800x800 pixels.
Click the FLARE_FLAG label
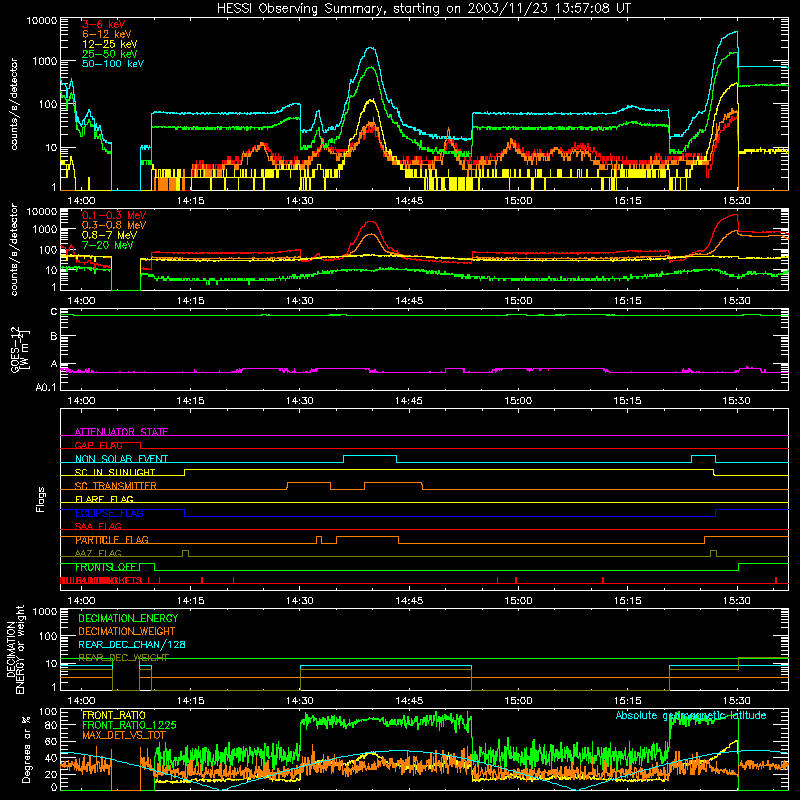click(104, 499)
